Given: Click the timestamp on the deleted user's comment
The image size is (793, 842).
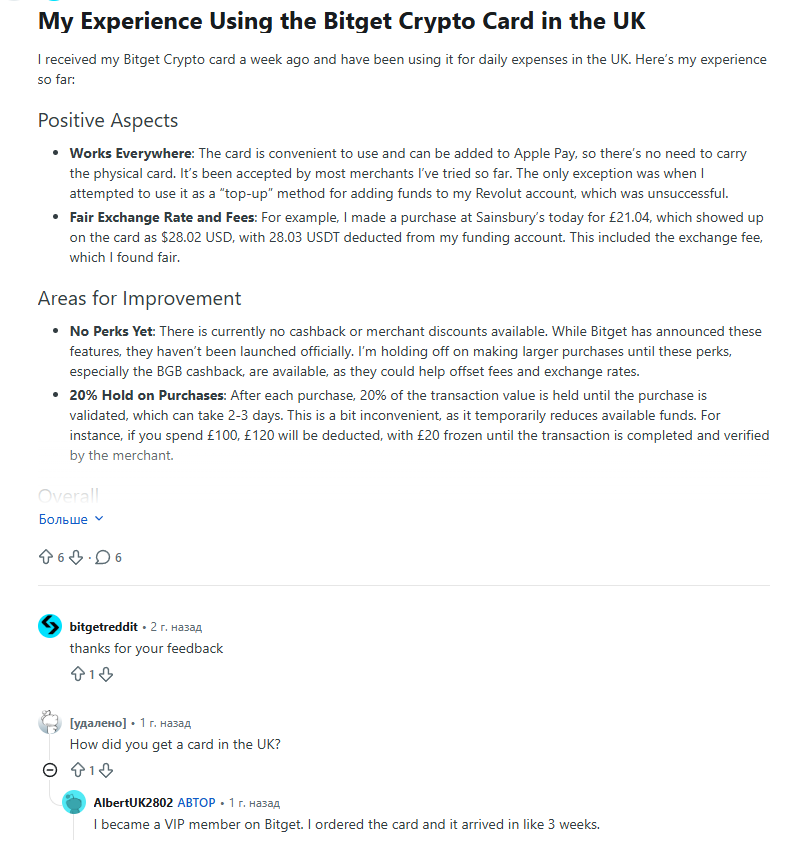Looking at the screenshot, I should 164,722.
